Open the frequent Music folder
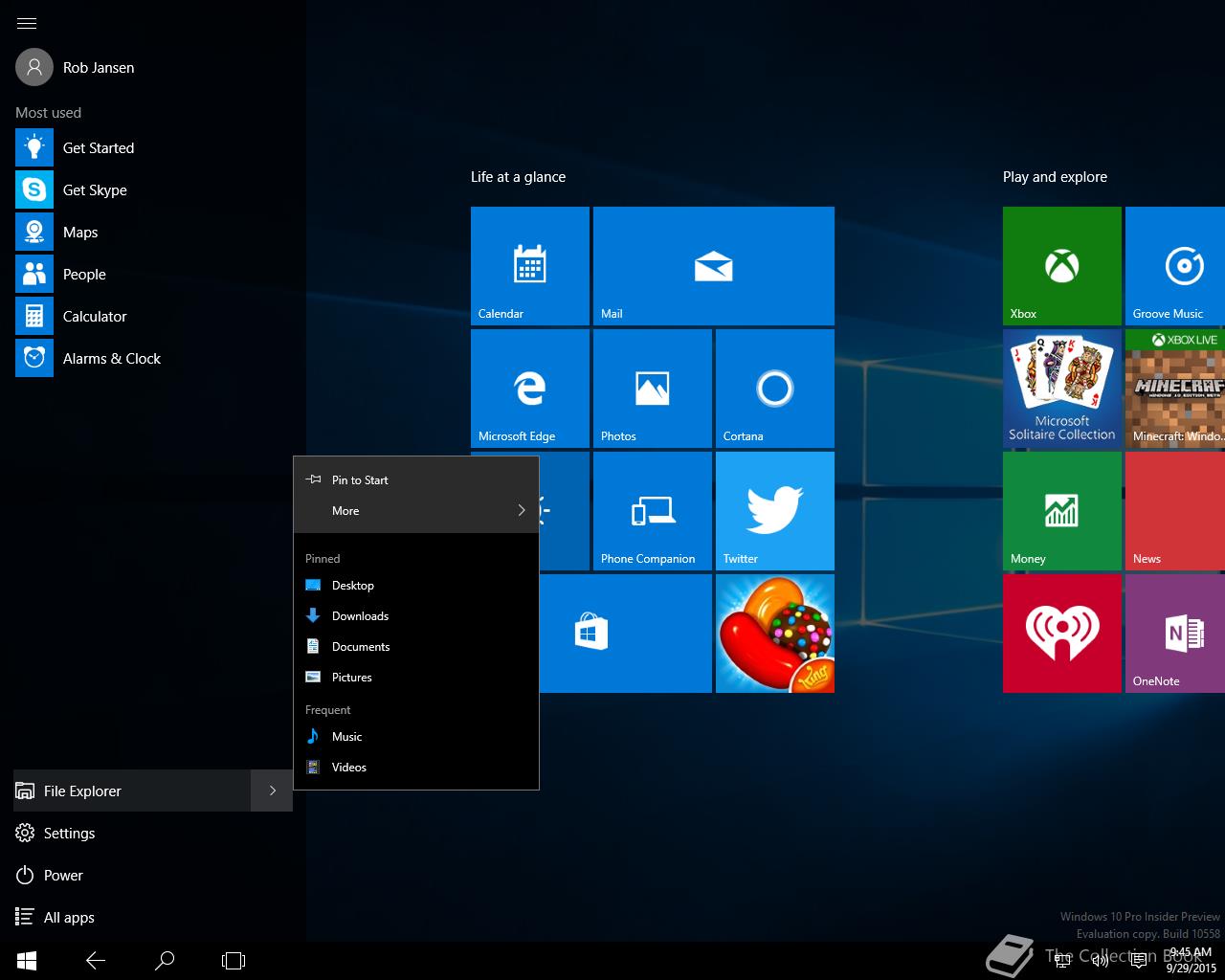Image resolution: width=1225 pixels, height=980 pixels. pos(416,737)
